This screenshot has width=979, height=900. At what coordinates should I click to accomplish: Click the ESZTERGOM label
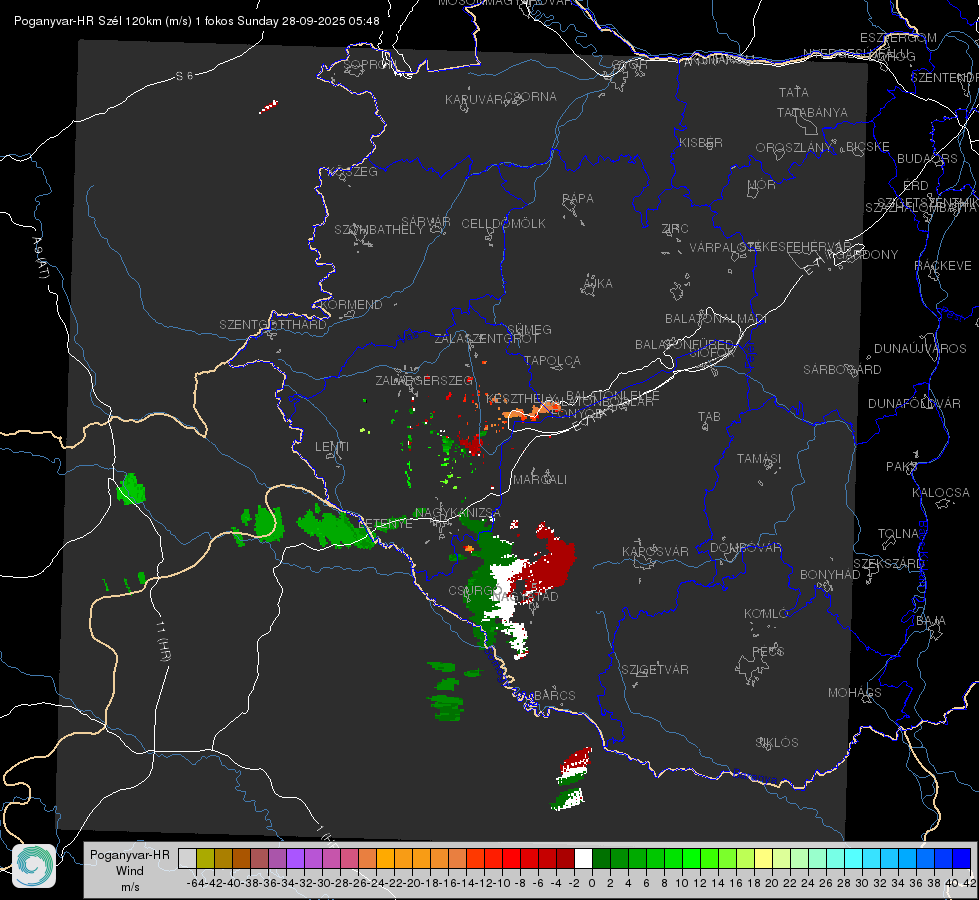(898, 38)
